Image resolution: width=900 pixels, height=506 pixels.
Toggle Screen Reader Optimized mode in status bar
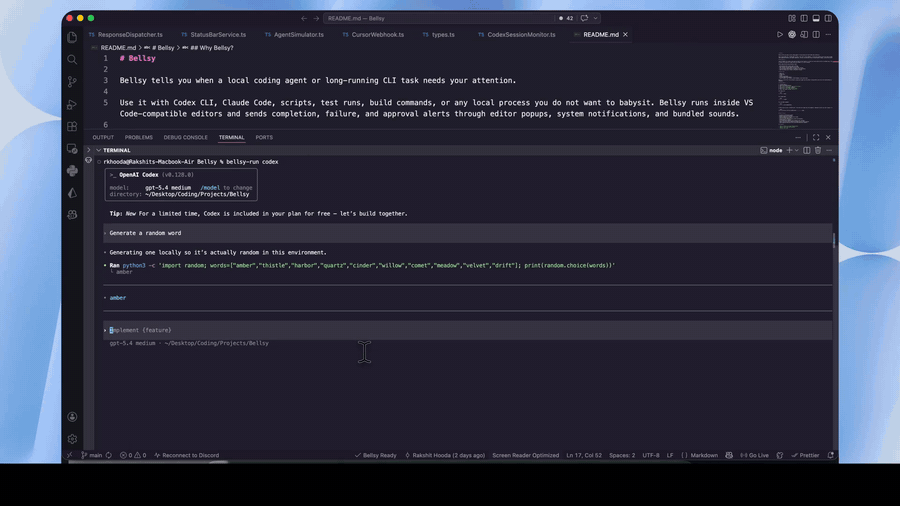[x=525, y=456]
